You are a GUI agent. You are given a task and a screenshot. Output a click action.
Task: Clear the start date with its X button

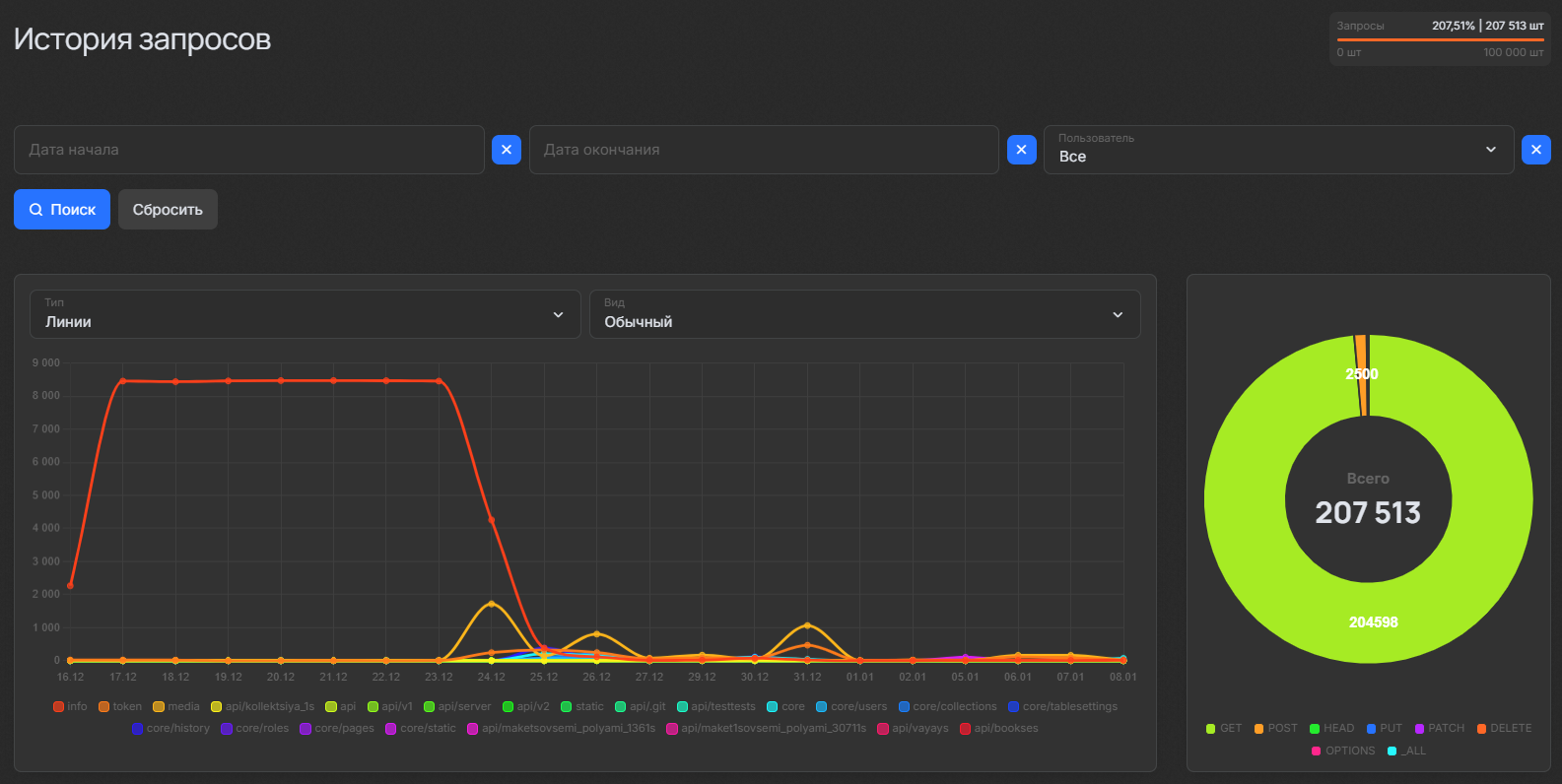[506, 150]
